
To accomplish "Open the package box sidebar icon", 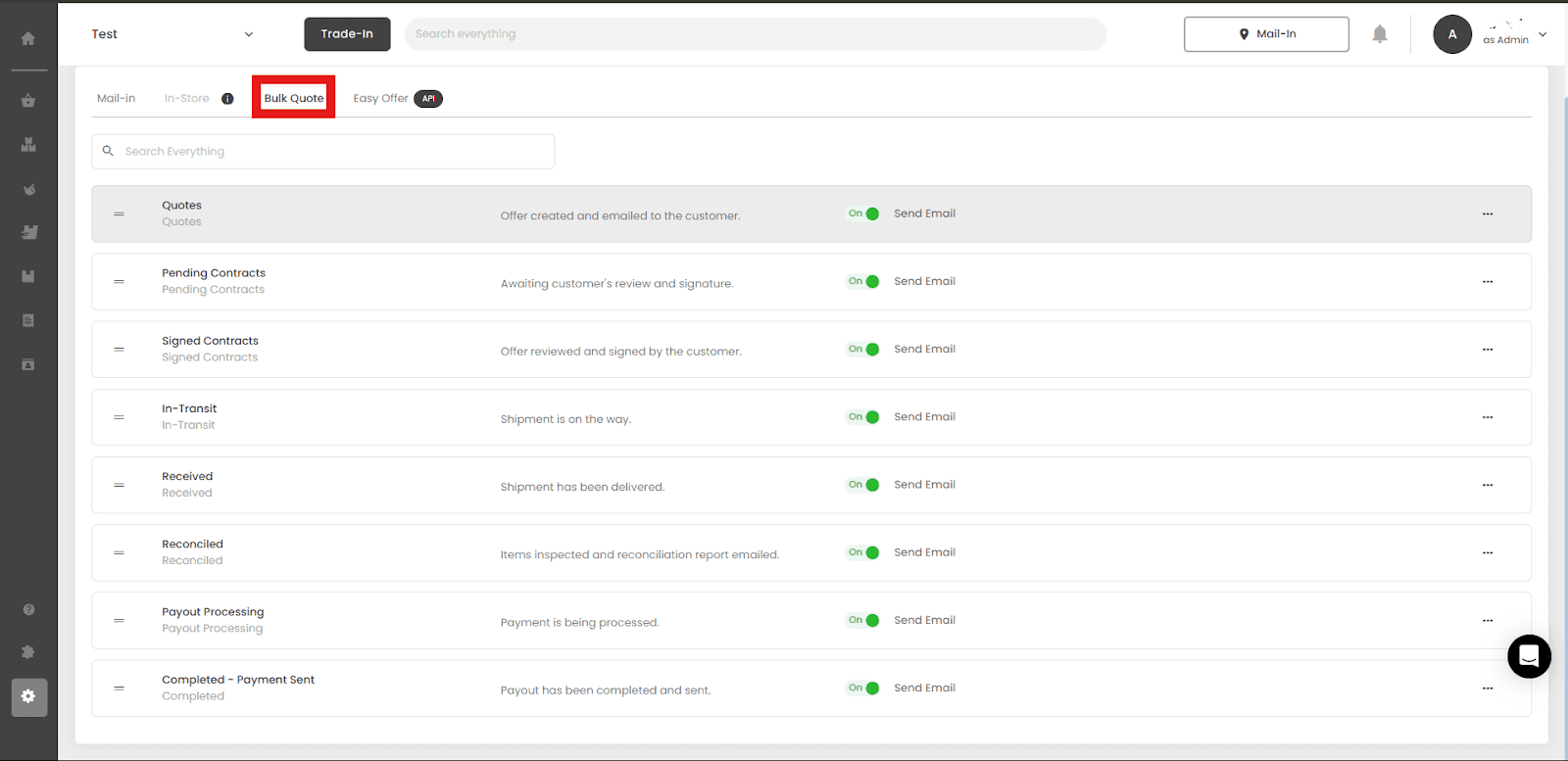I will (x=28, y=276).
